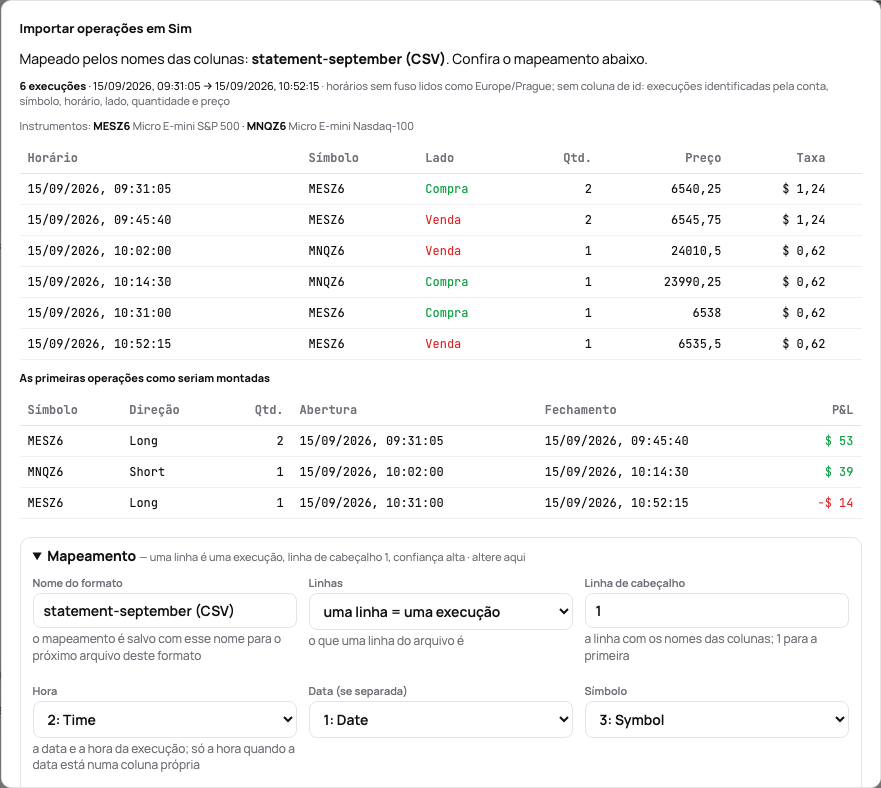Select the price 6540,25
The height and width of the screenshot is (788, 881).
[x=696, y=189]
